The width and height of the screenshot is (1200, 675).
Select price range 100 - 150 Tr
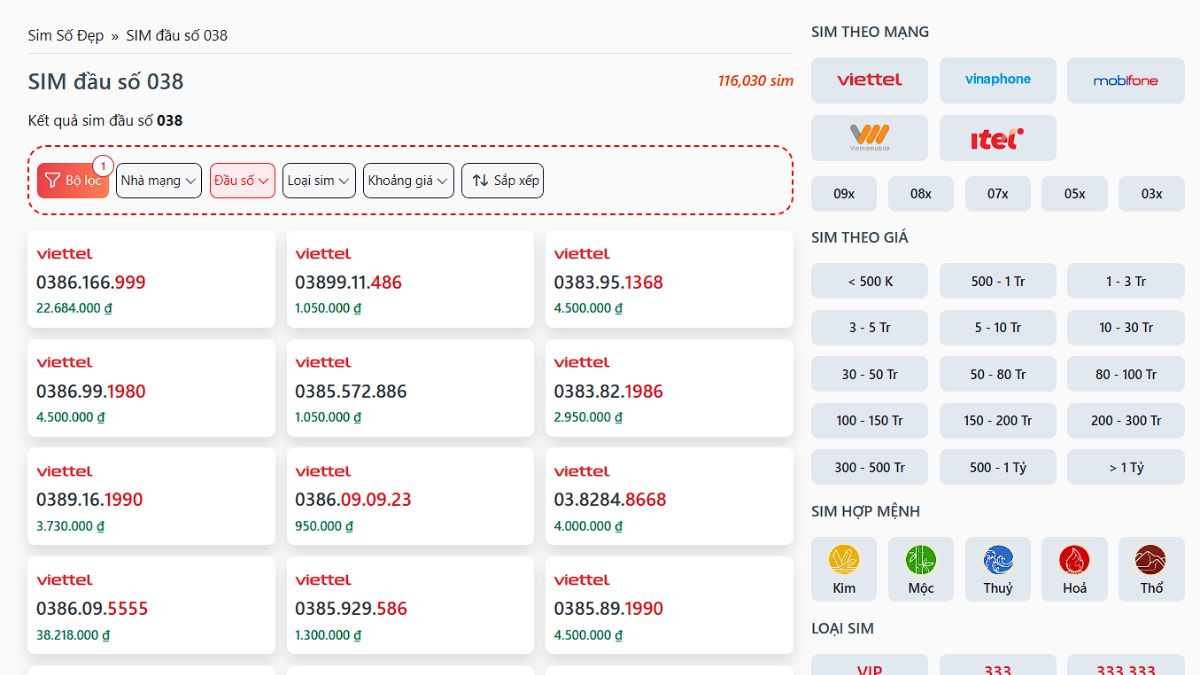pyautogui.click(x=869, y=420)
